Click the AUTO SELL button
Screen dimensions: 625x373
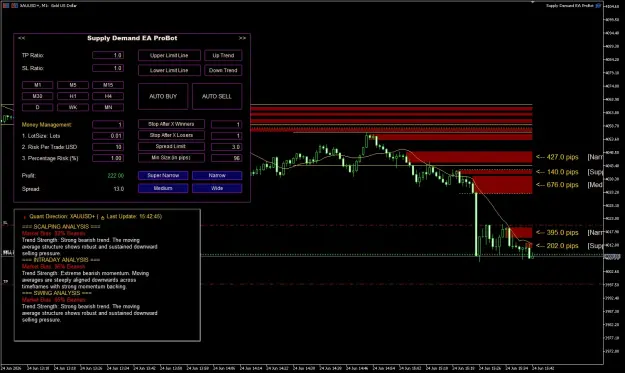click(x=217, y=96)
